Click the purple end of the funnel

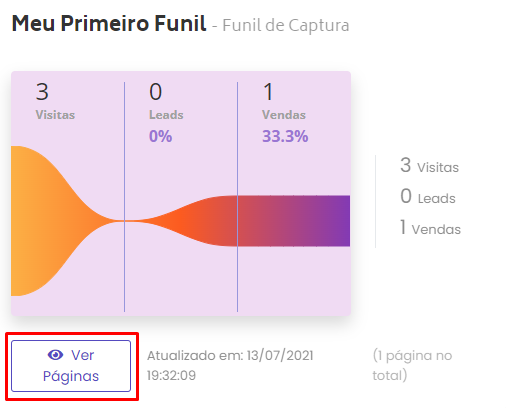pyautogui.click(x=330, y=221)
